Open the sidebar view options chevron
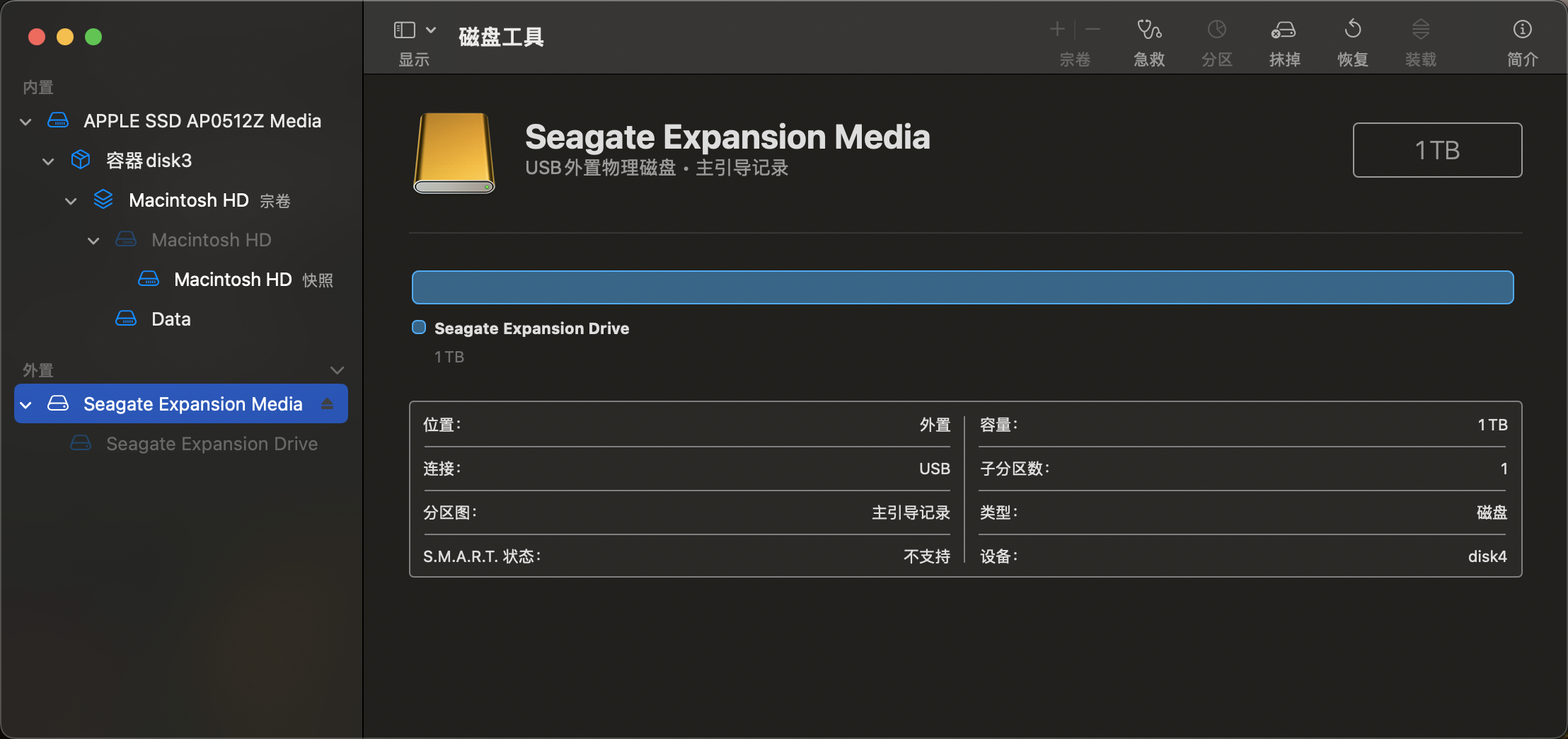 [x=431, y=30]
